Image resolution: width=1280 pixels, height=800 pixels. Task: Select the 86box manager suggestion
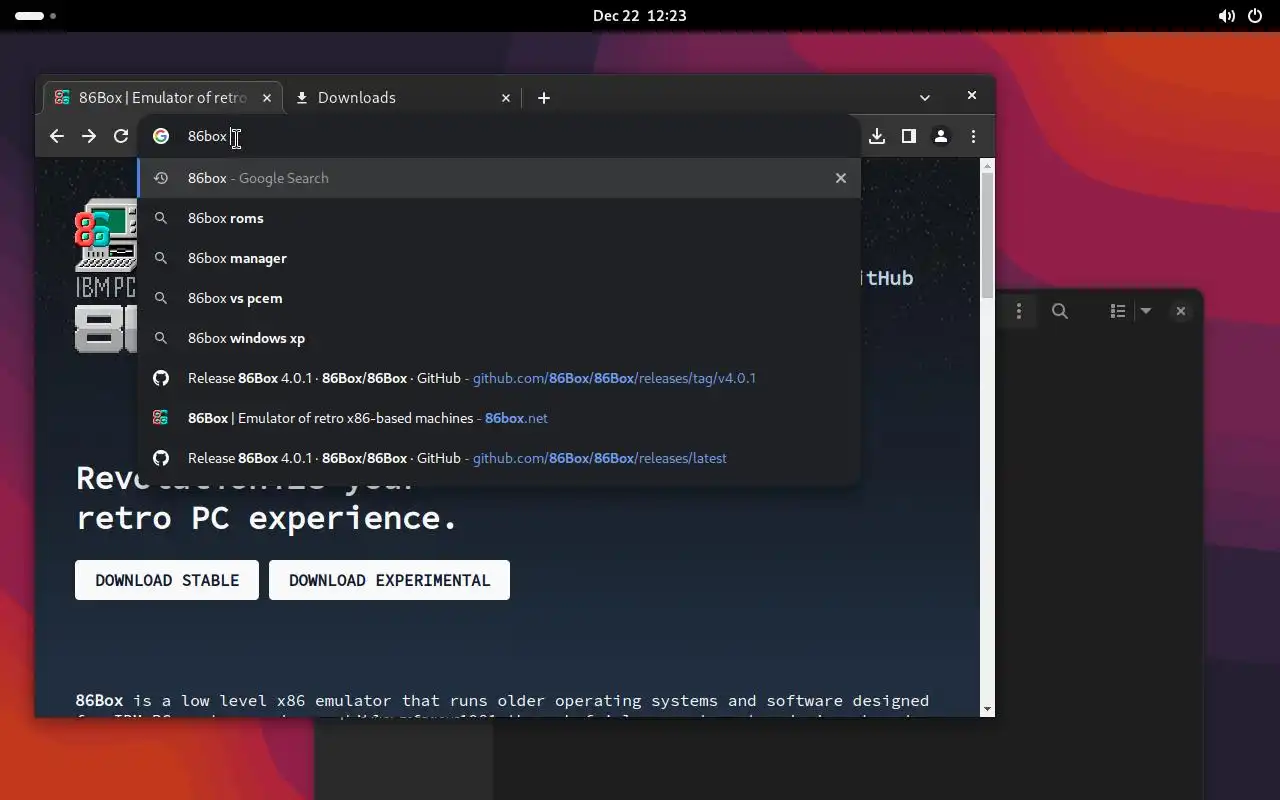(x=499, y=258)
